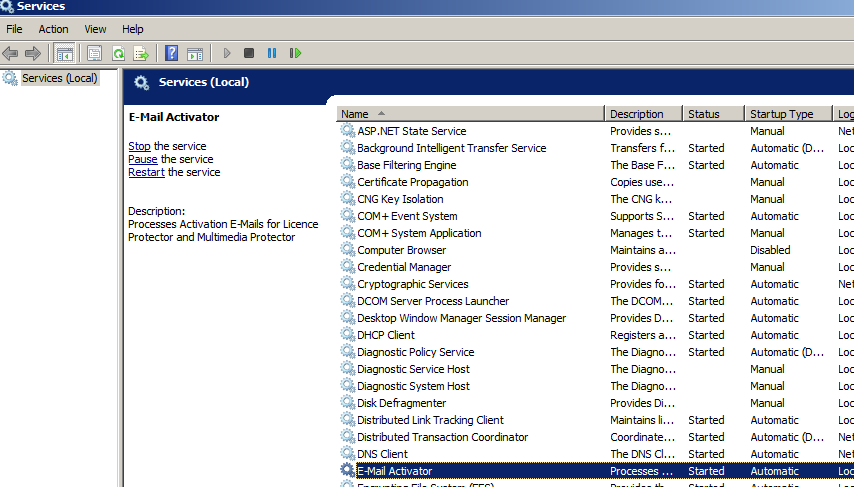Click Disabled startup type of Computer Browser
The width and height of the screenshot is (854, 487).
[770, 250]
